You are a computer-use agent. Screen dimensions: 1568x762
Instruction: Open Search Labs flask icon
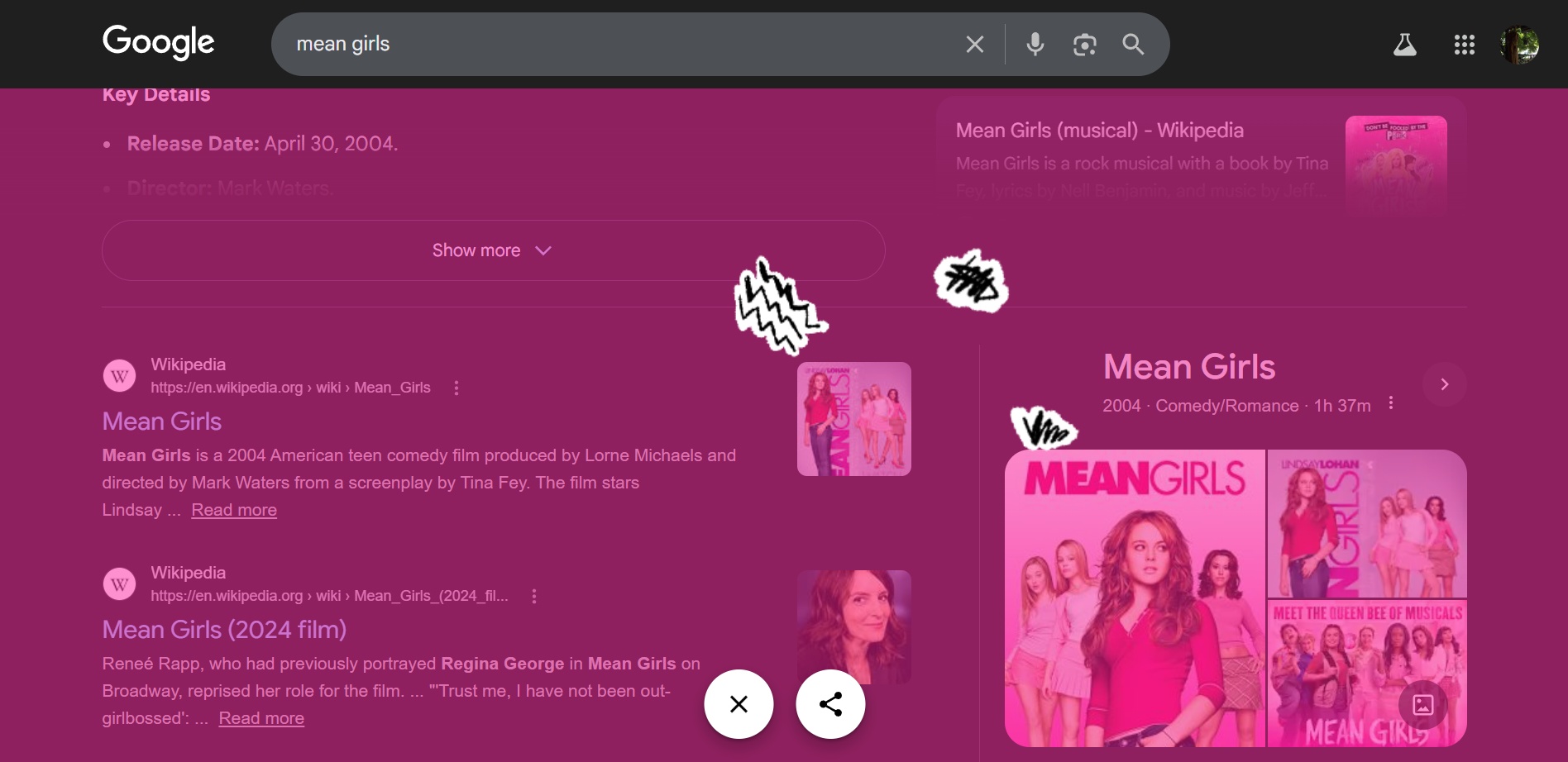[1404, 45]
